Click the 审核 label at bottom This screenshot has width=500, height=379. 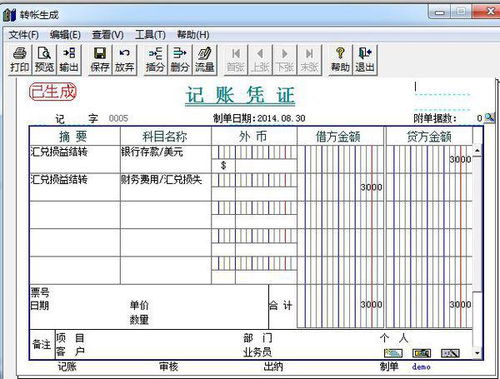169,367
